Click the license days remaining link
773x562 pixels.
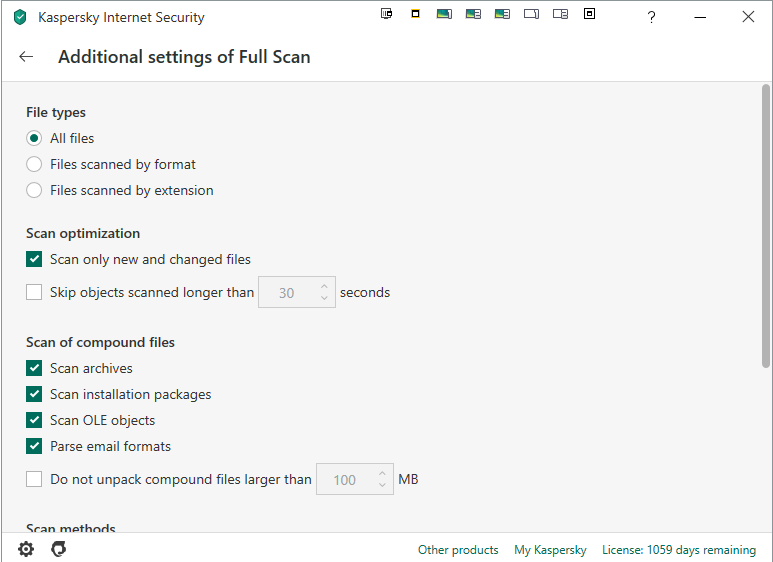679,550
